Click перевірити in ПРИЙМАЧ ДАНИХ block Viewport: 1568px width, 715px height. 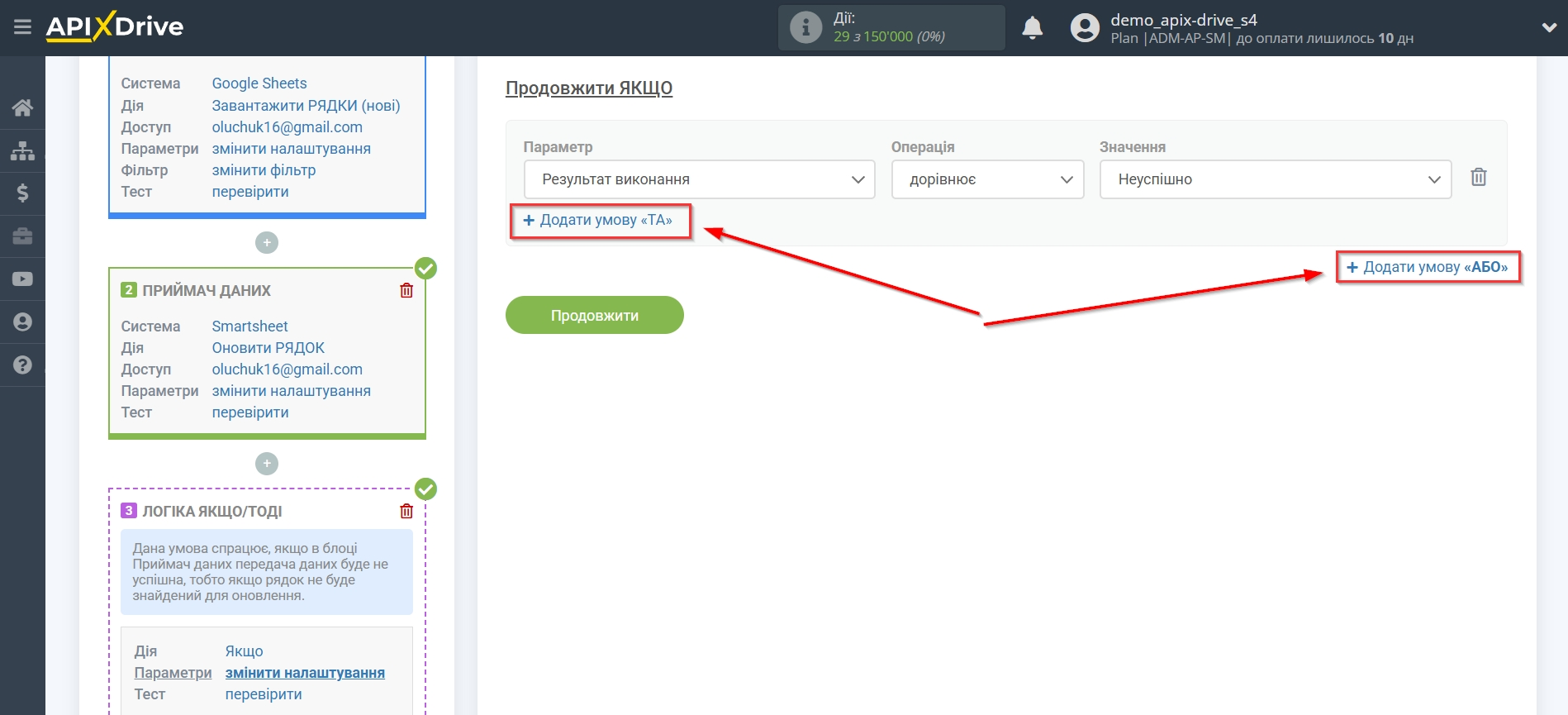pos(250,412)
